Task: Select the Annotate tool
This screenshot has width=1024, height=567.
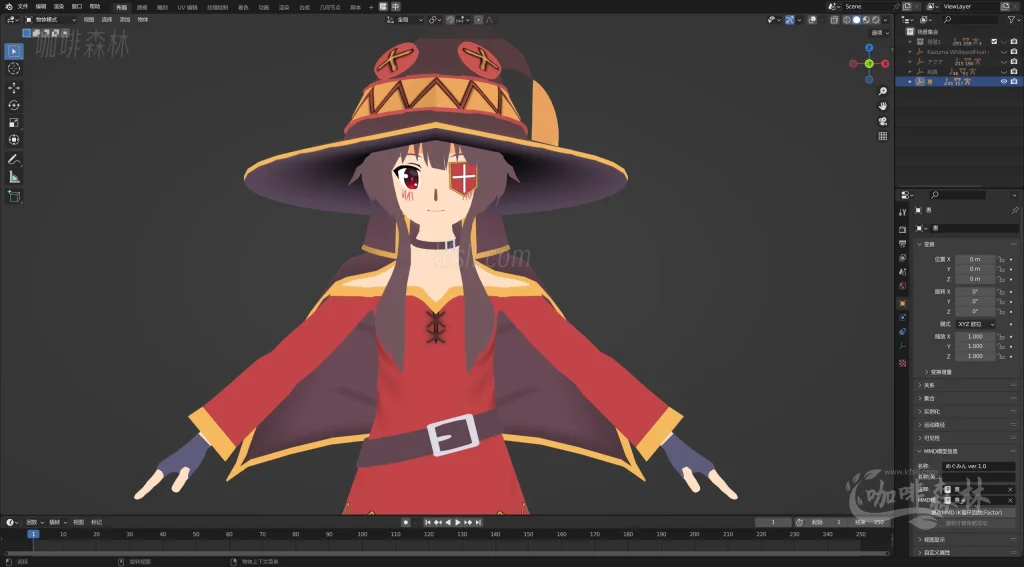Action: coord(14,159)
